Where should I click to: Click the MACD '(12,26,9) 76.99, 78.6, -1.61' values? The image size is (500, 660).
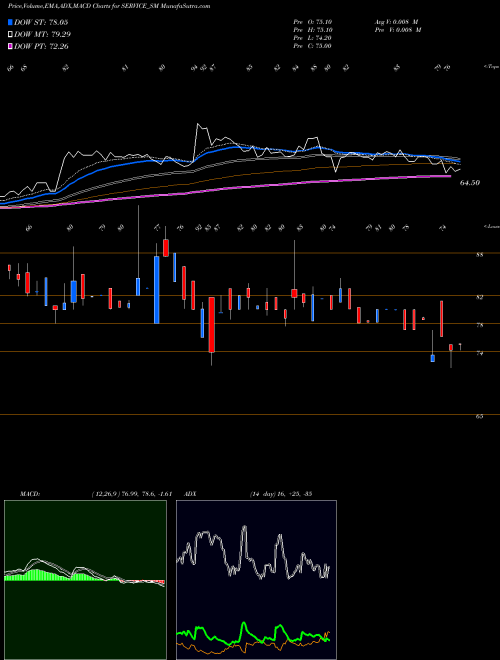(x=131, y=494)
